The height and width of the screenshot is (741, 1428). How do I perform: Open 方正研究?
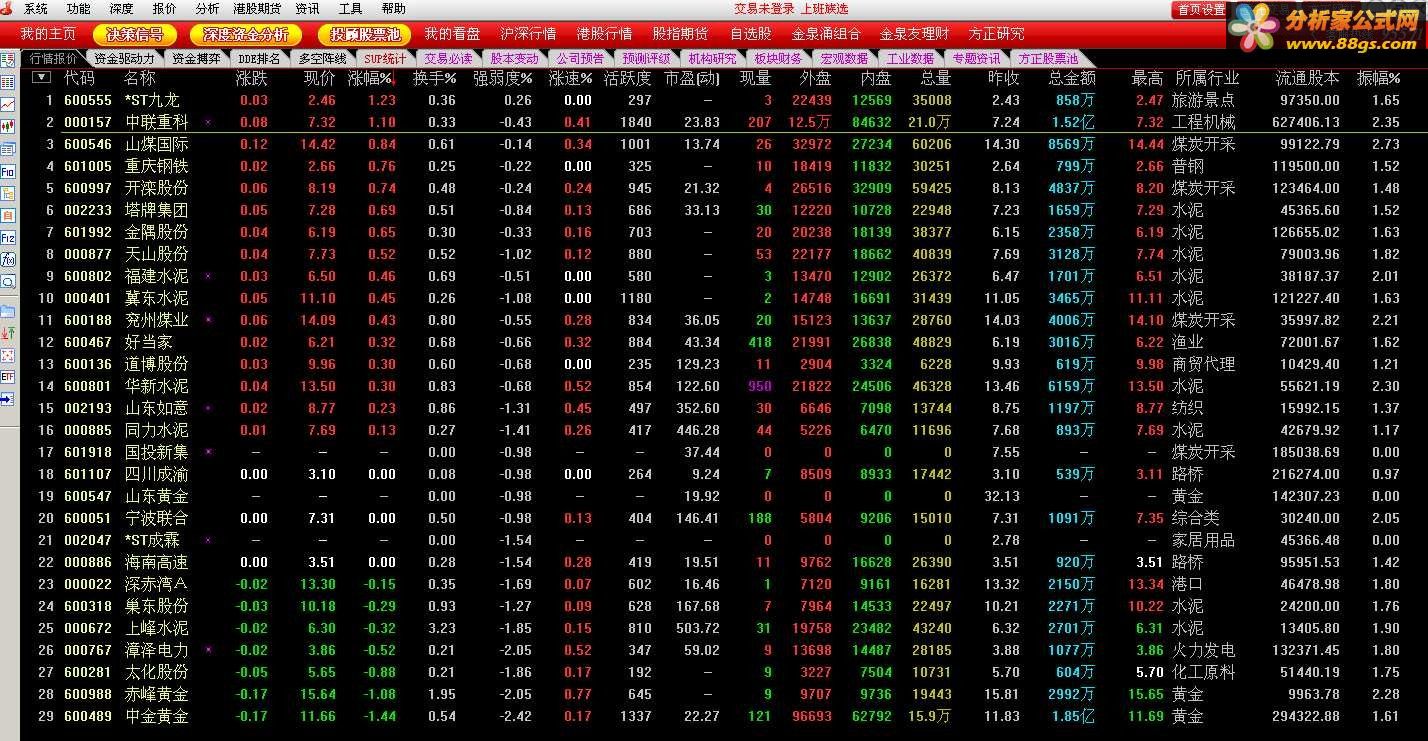click(996, 34)
